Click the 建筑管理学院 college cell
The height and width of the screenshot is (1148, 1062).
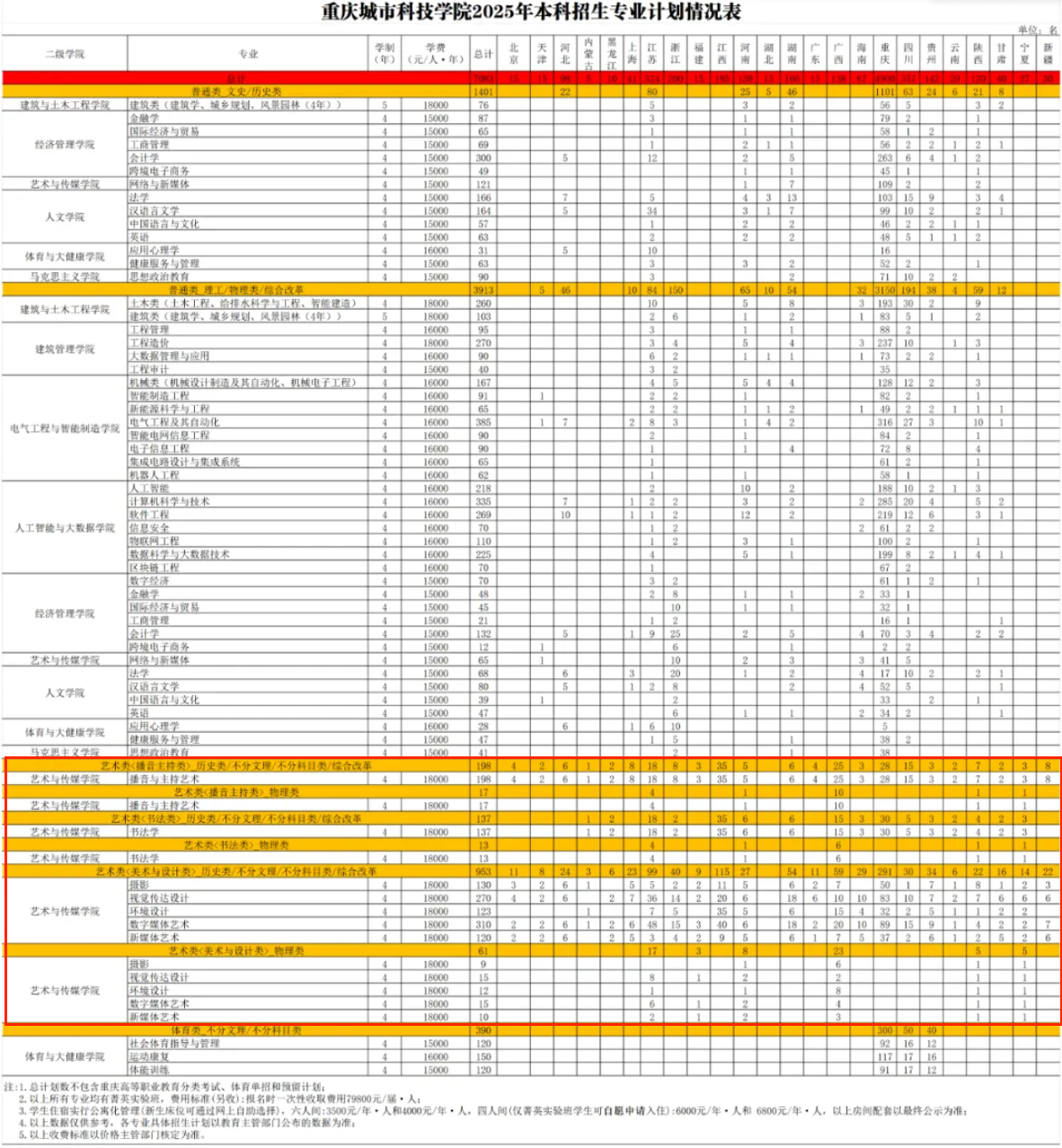[x=65, y=349]
